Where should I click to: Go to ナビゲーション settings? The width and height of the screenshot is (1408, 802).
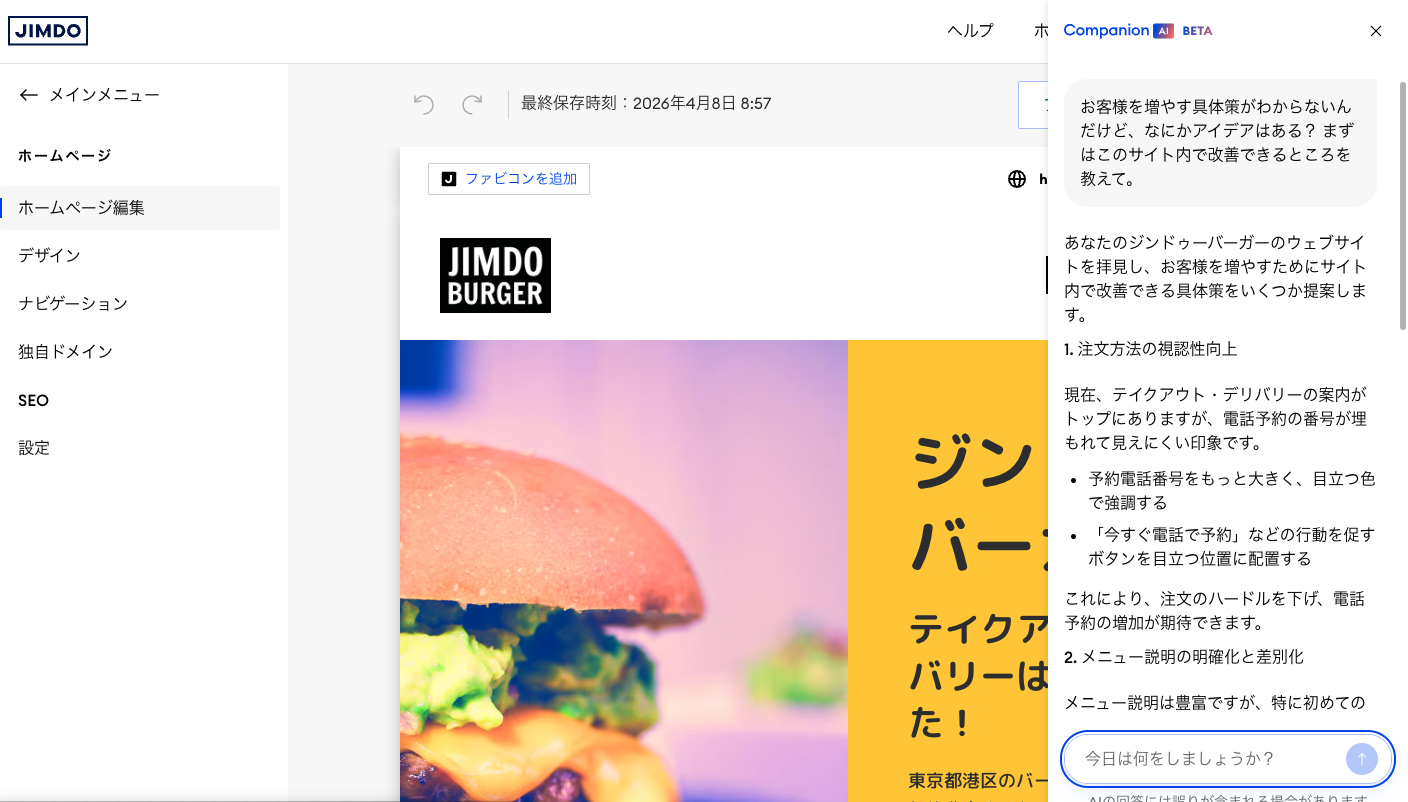click(73, 304)
